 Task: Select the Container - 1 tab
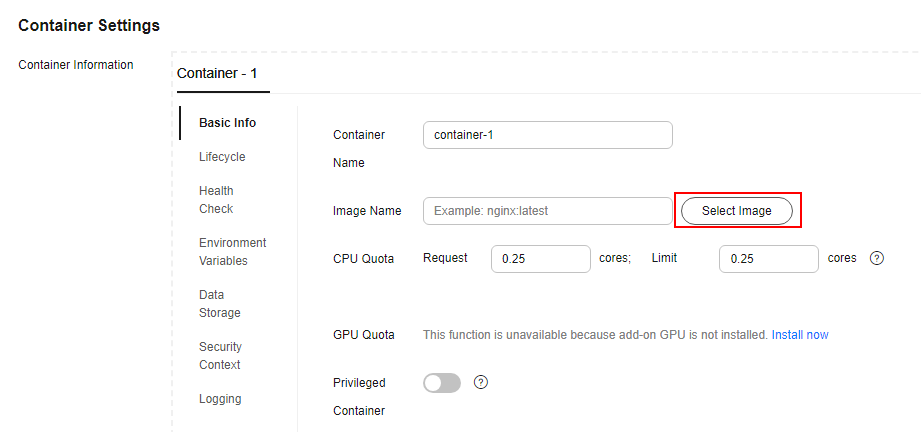click(217, 73)
